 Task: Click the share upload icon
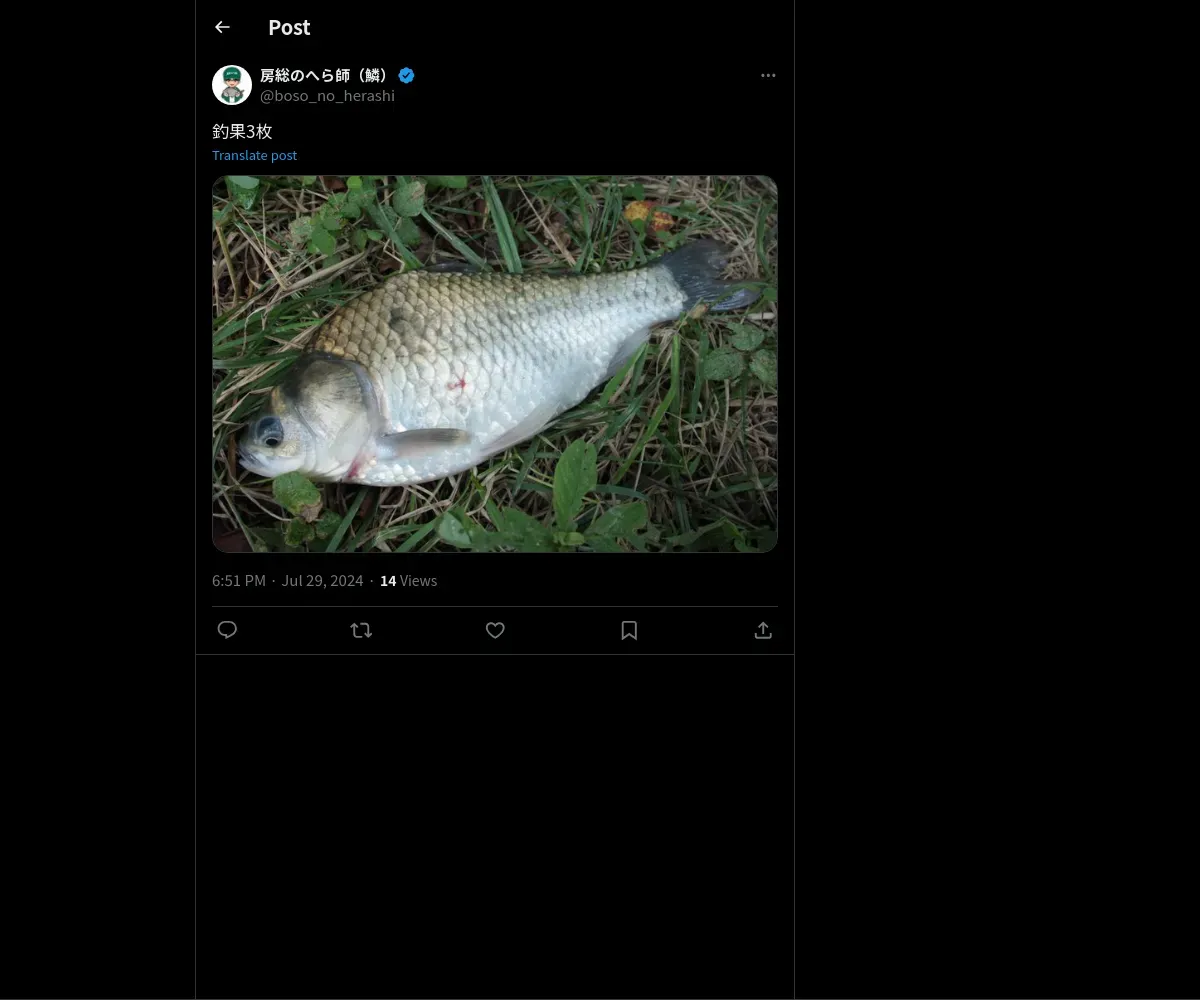point(763,630)
